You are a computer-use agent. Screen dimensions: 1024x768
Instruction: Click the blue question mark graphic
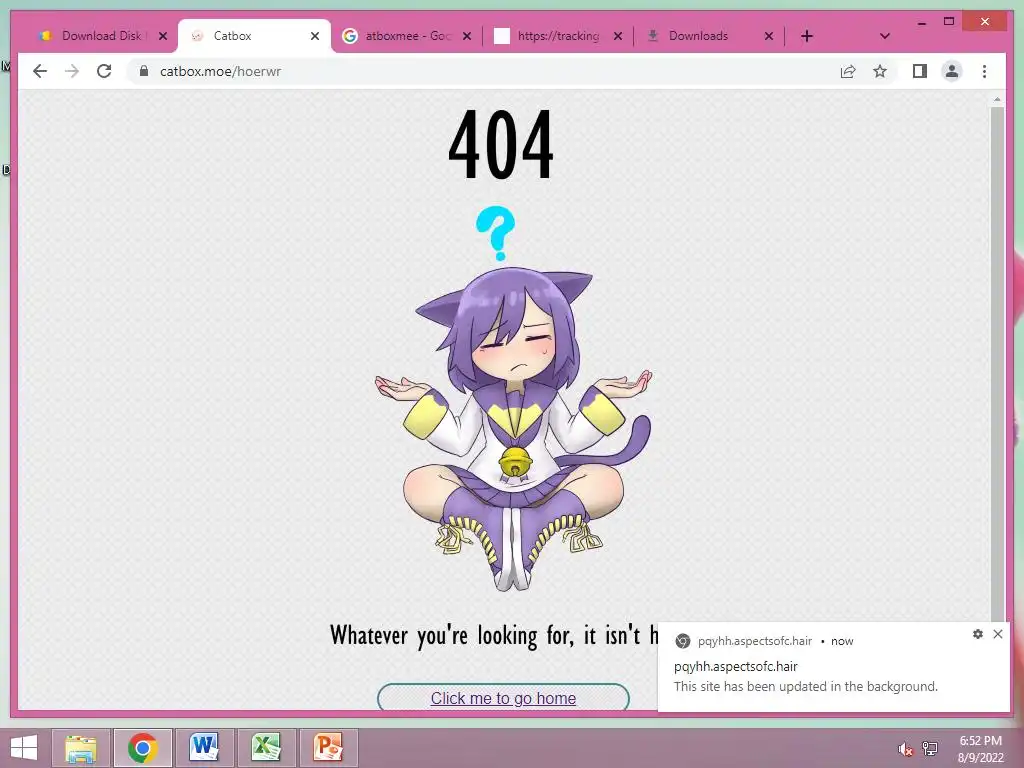(496, 233)
